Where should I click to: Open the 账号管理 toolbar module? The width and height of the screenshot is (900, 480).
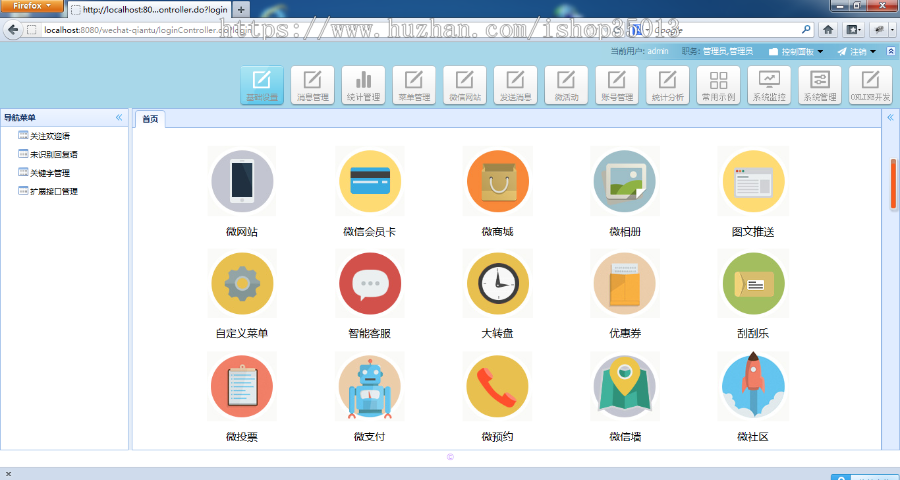[x=617, y=85]
